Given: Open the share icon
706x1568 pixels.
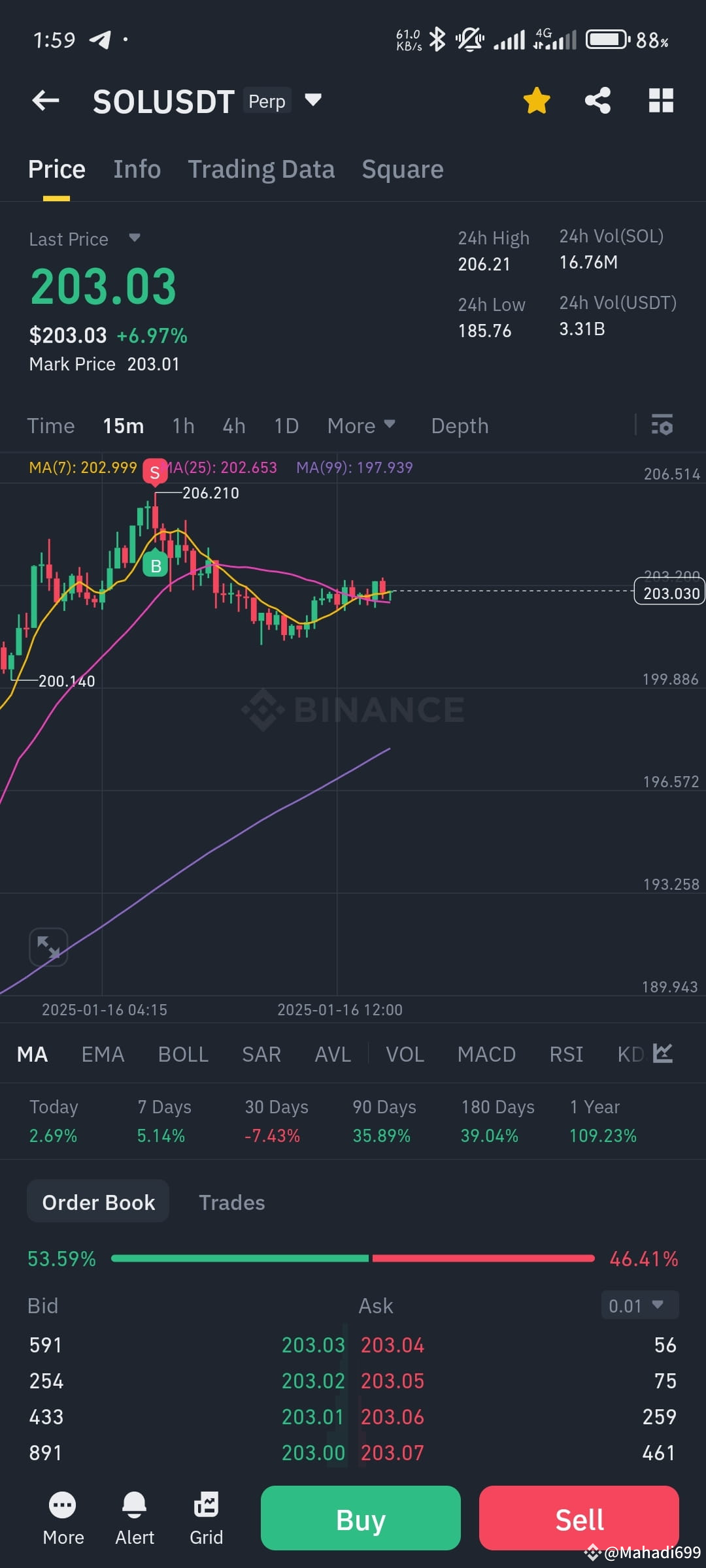Looking at the screenshot, I should (x=597, y=101).
